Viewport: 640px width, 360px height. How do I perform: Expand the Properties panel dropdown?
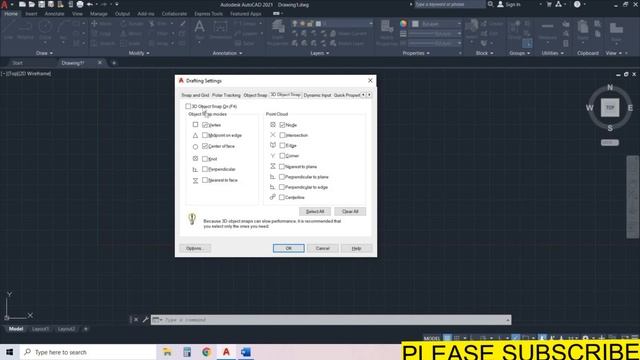[x=416, y=53]
